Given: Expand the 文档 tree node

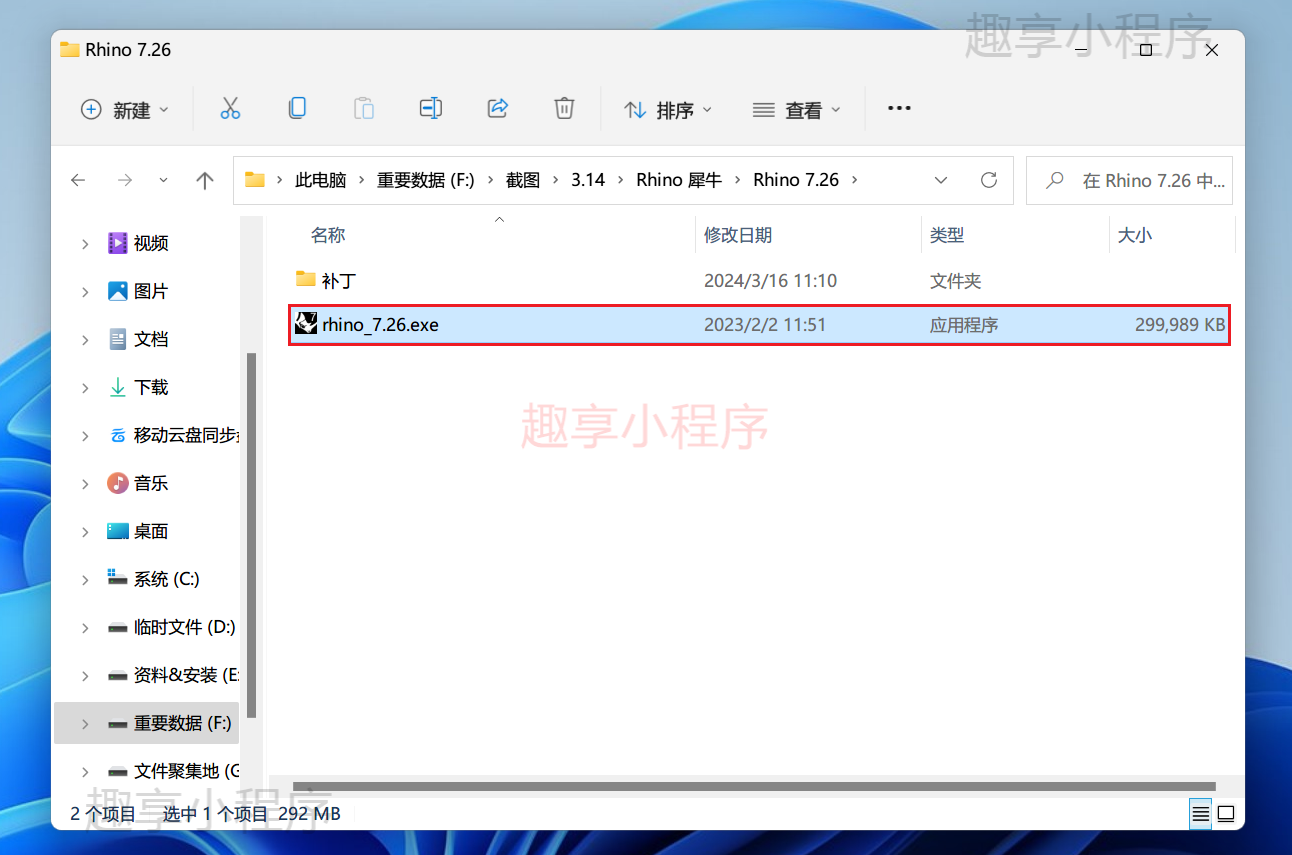Looking at the screenshot, I should pos(85,339).
